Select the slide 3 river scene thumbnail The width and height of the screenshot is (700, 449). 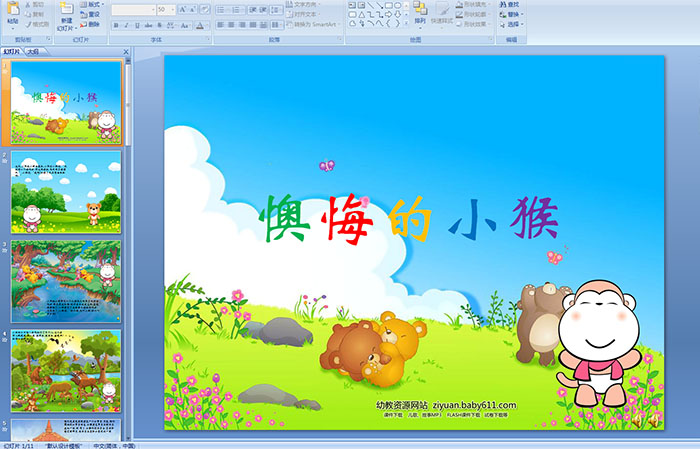coord(66,281)
